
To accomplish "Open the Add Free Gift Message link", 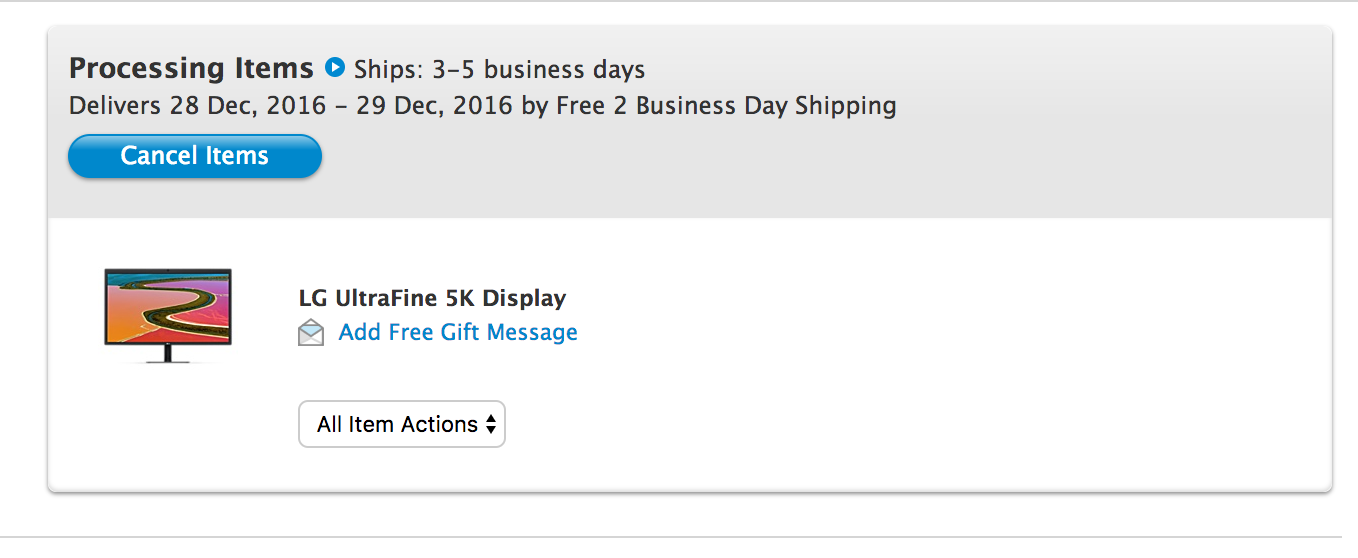I will point(458,332).
